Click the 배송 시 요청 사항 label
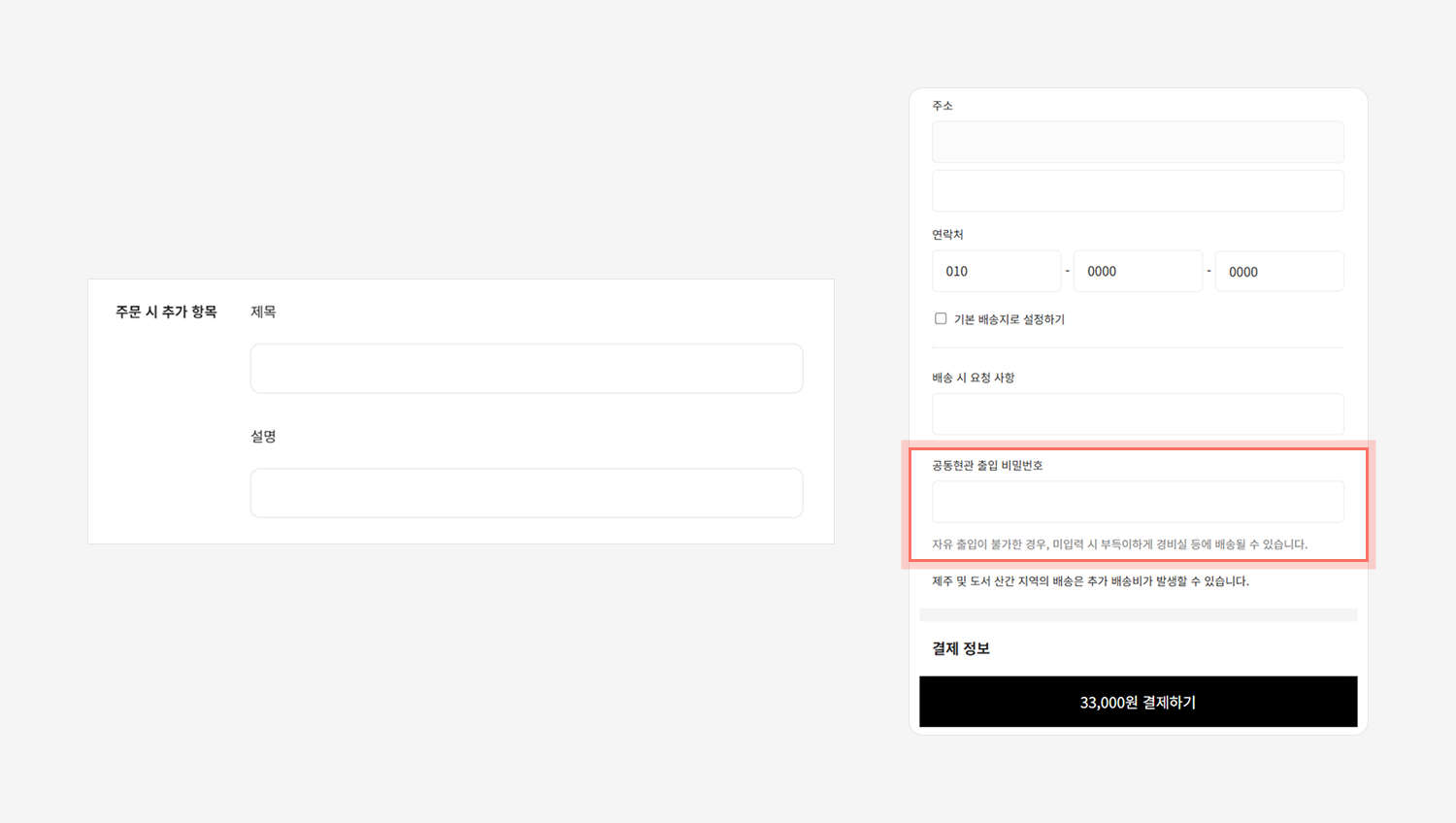The height and width of the screenshot is (823, 1456). (973, 378)
